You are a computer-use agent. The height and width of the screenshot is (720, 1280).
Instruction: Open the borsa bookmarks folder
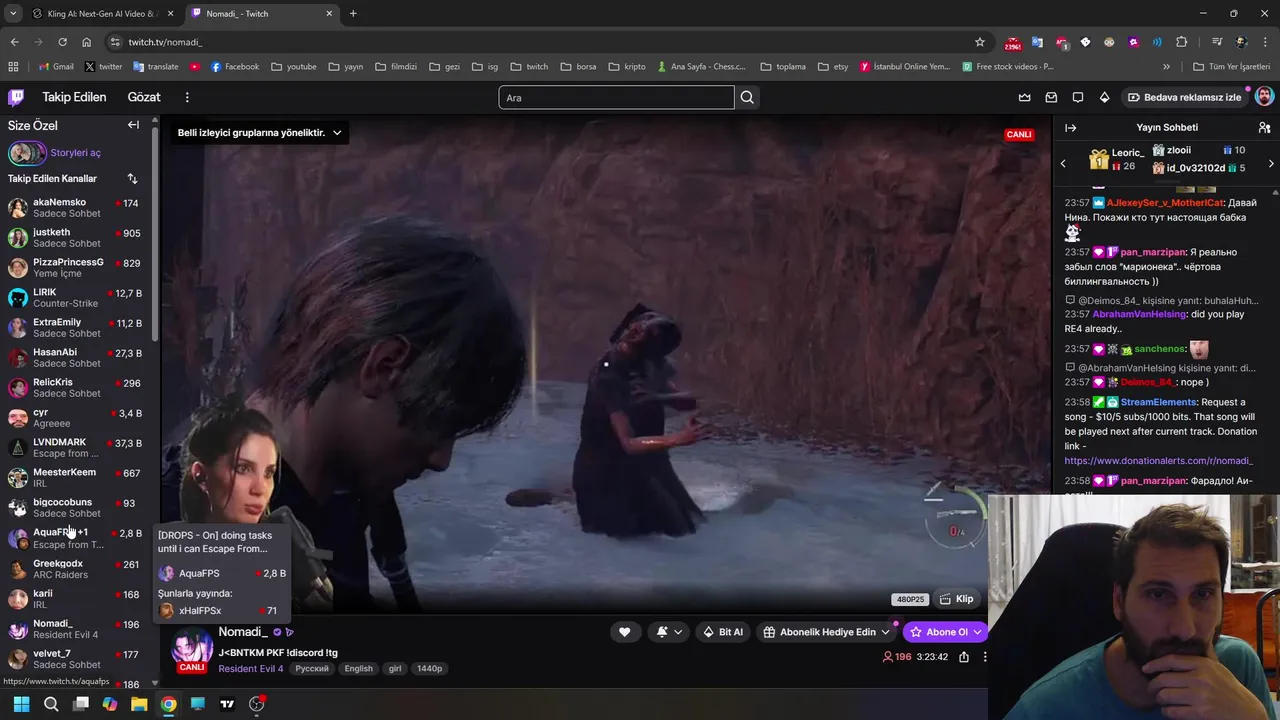tap(578, 67)
